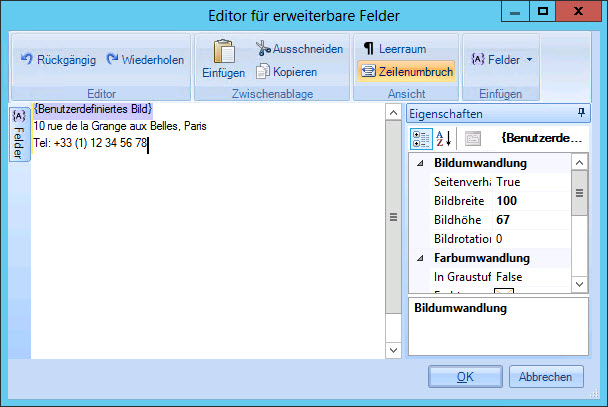
Task: Click the Seitenverhältnis True value
Action: point(530,182)
